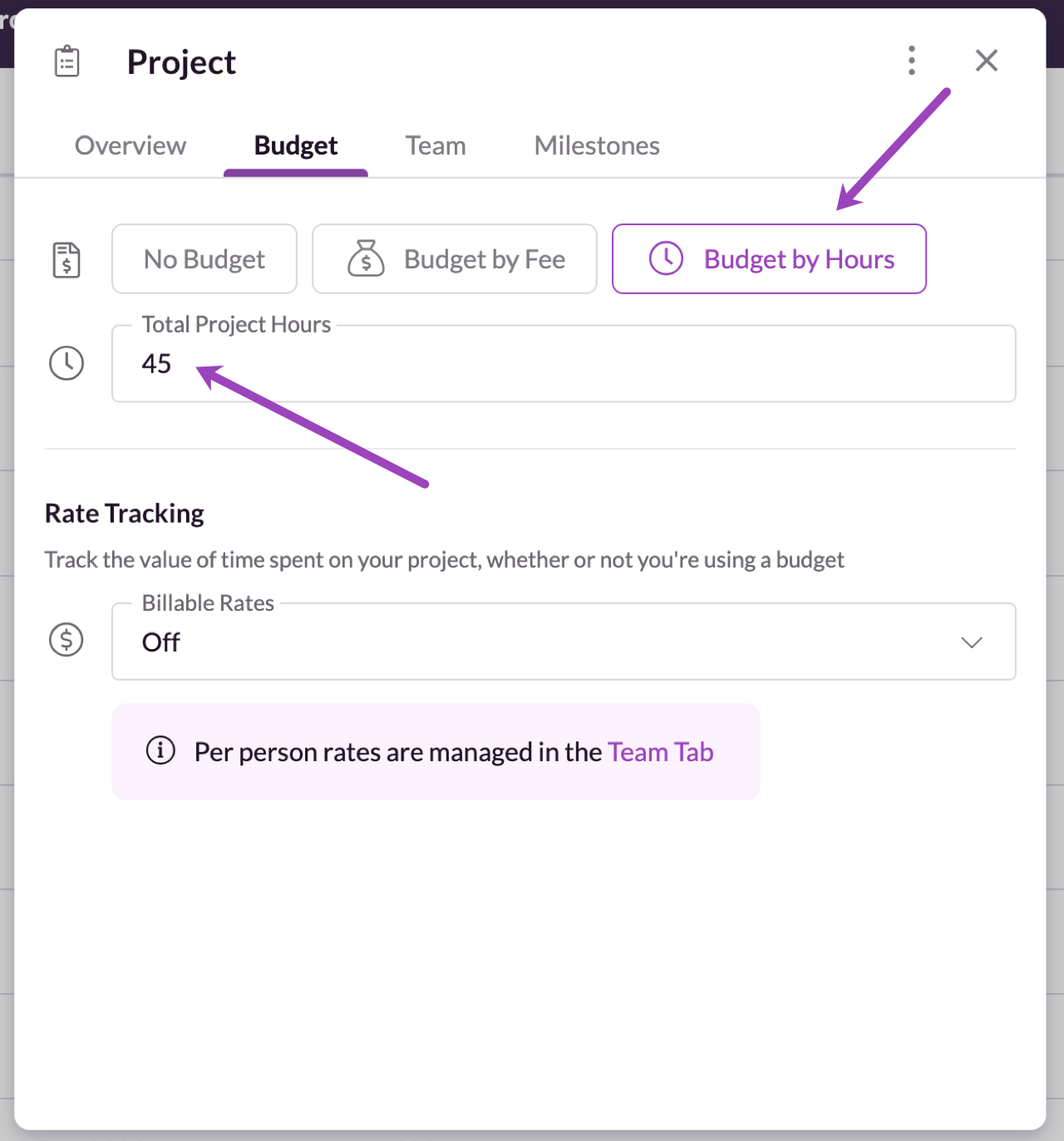Image resolution: width=1064 pixels, height=1141 pixels.
Task: Open the three-dot more options menu
Action: pyautogui.click(x=912, y=61)
